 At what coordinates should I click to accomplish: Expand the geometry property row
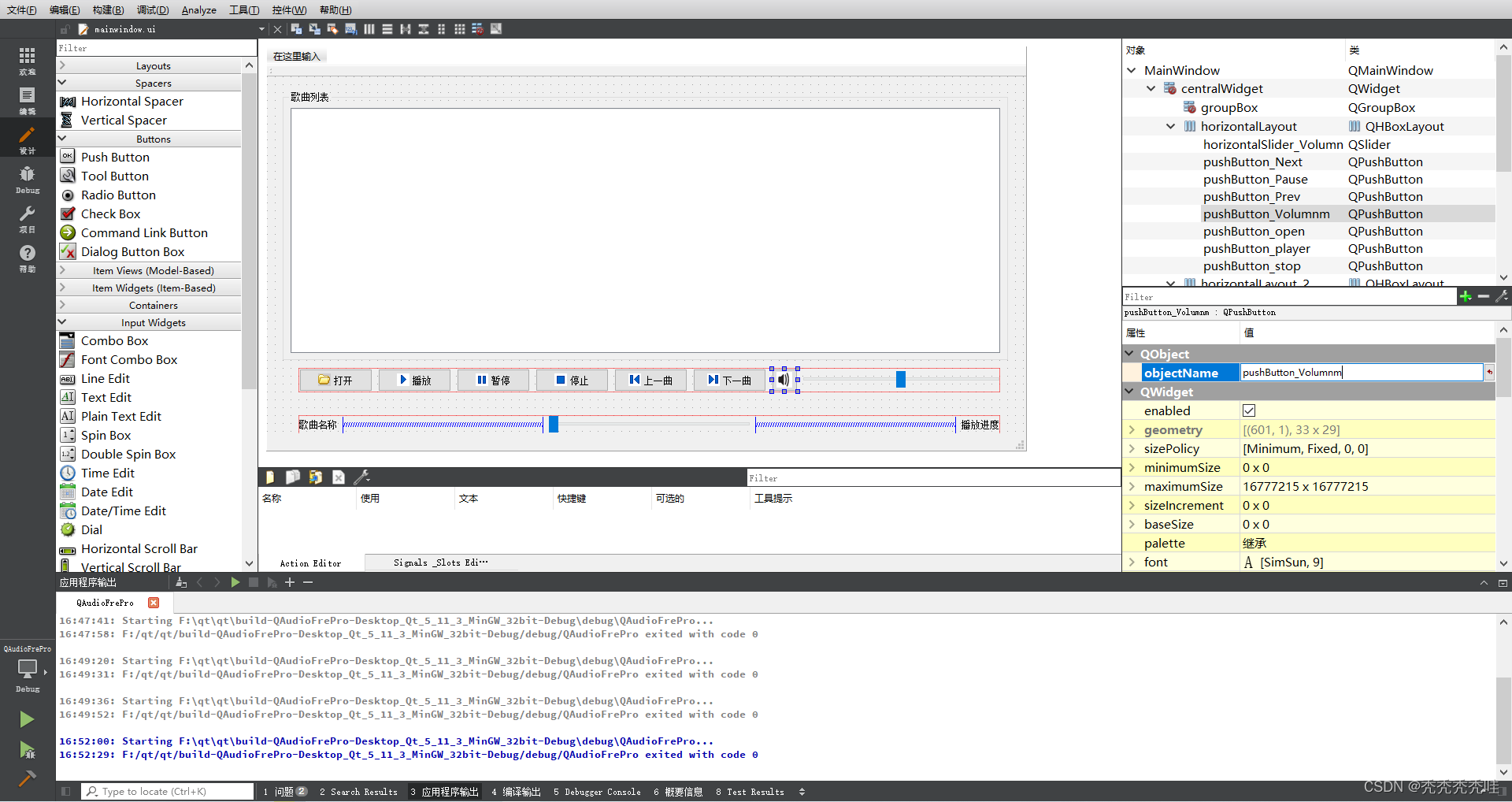[1132, 429]
